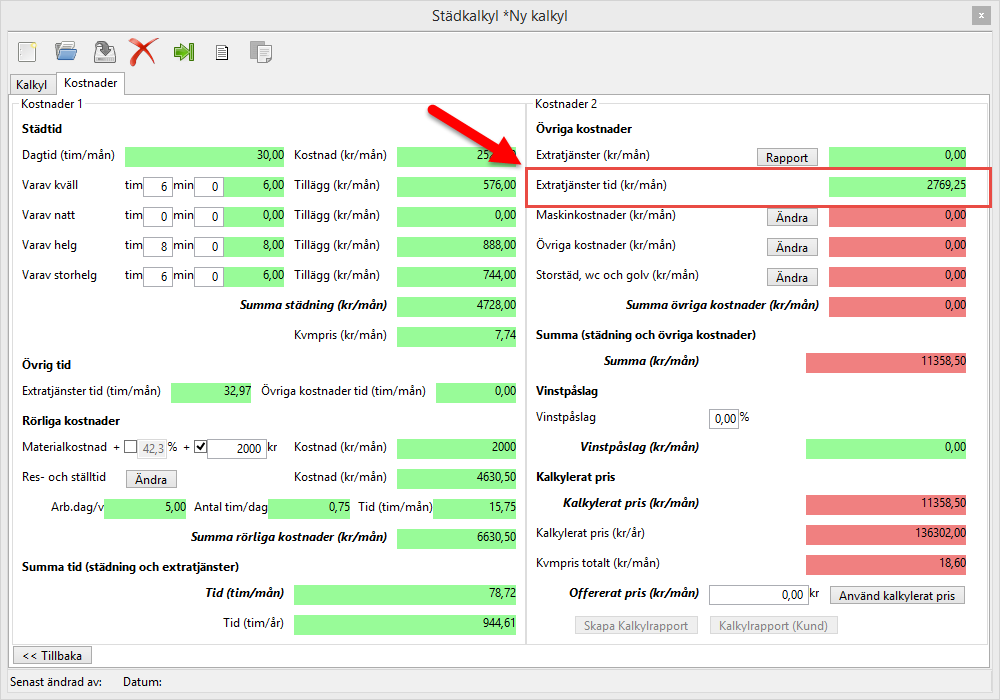Select the Varav kväll tim field
The height and width of the screenshot is (700, 1000).
[158, 186]
